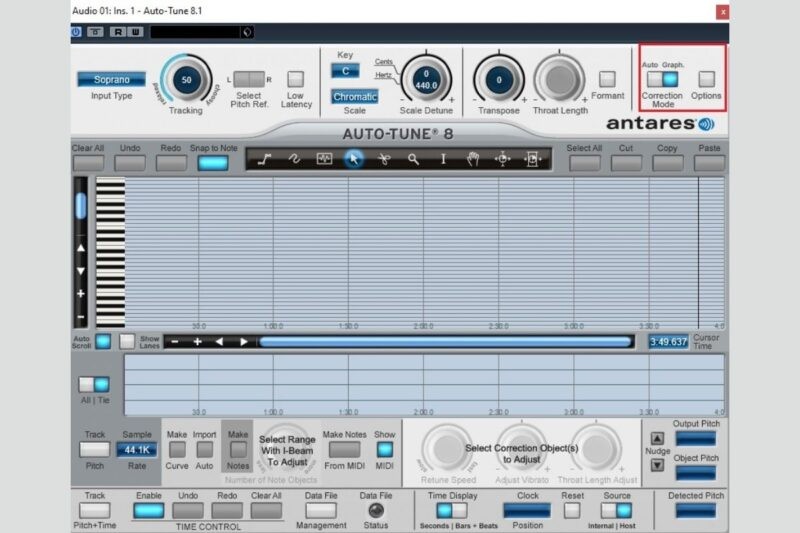Click the Copy button
This screenshot has height=533, width=800.
point(667,163)
